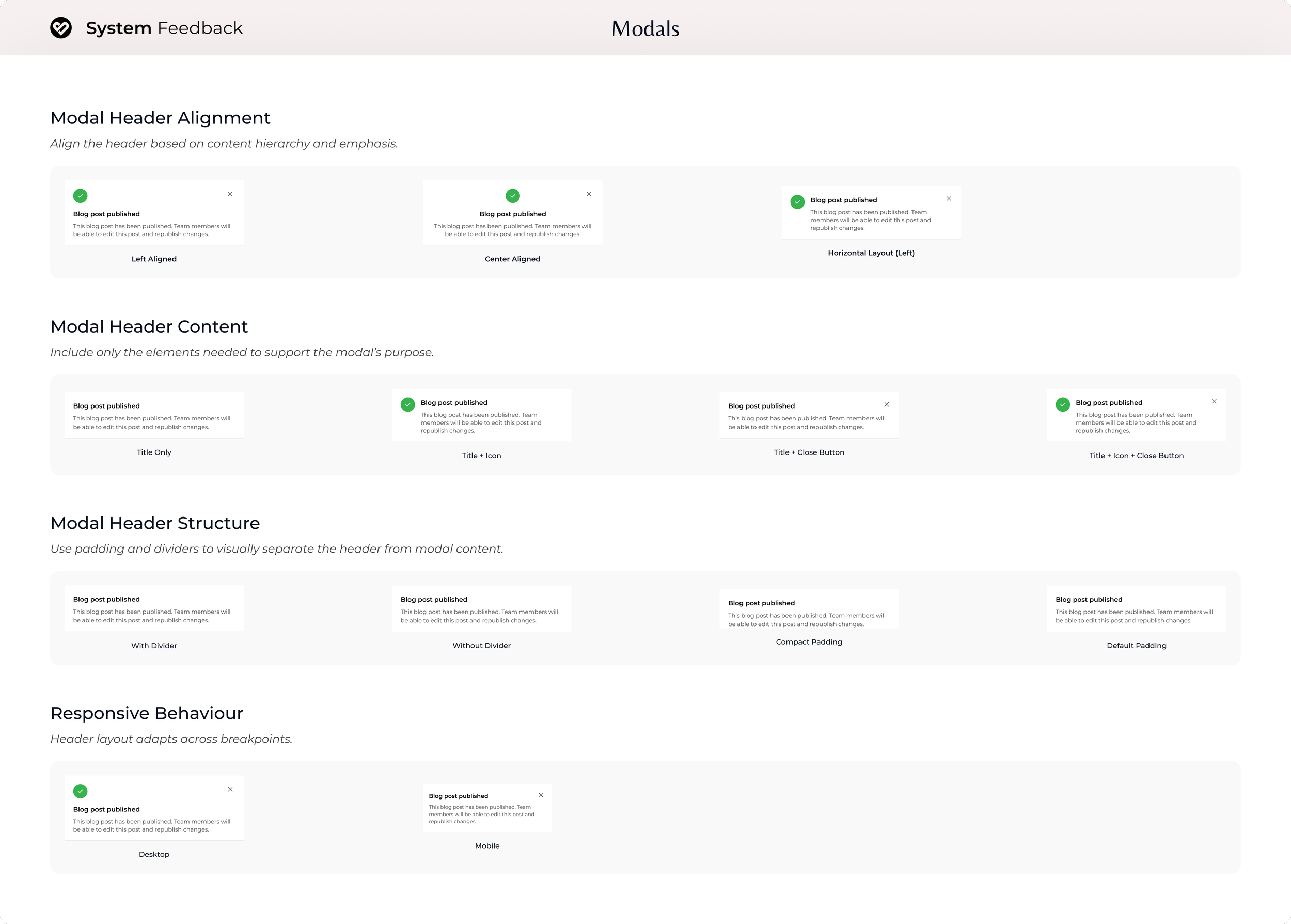1291x924 pixels.
Task: Click the Modal Header Structure heading
Action: [155, 523]
